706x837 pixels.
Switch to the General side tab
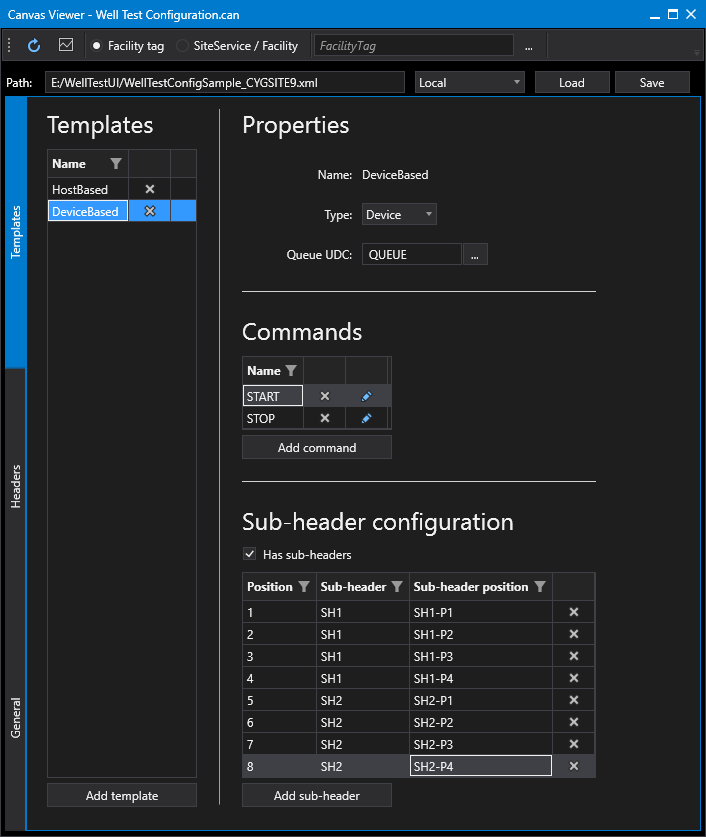pos(15,718)
